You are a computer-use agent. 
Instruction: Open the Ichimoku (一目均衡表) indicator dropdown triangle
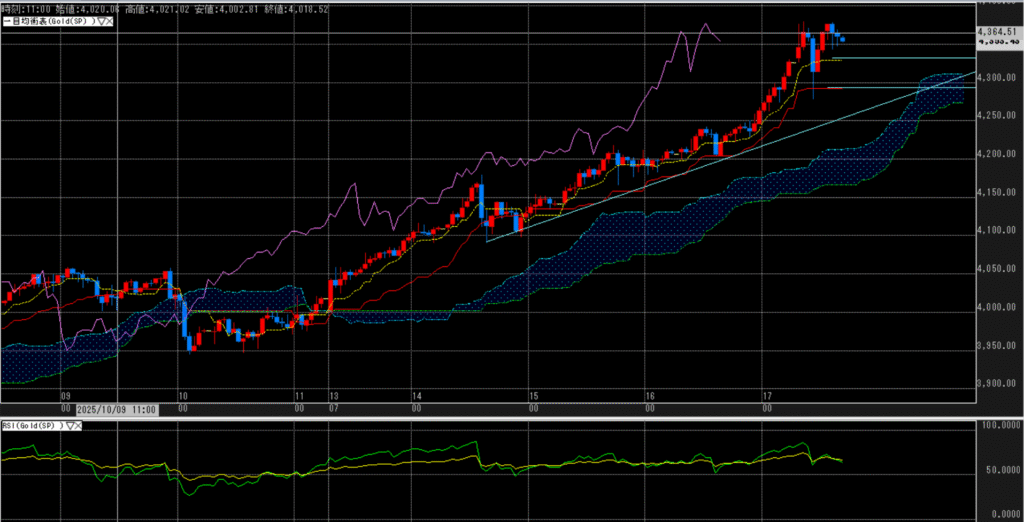click(100, 22)
